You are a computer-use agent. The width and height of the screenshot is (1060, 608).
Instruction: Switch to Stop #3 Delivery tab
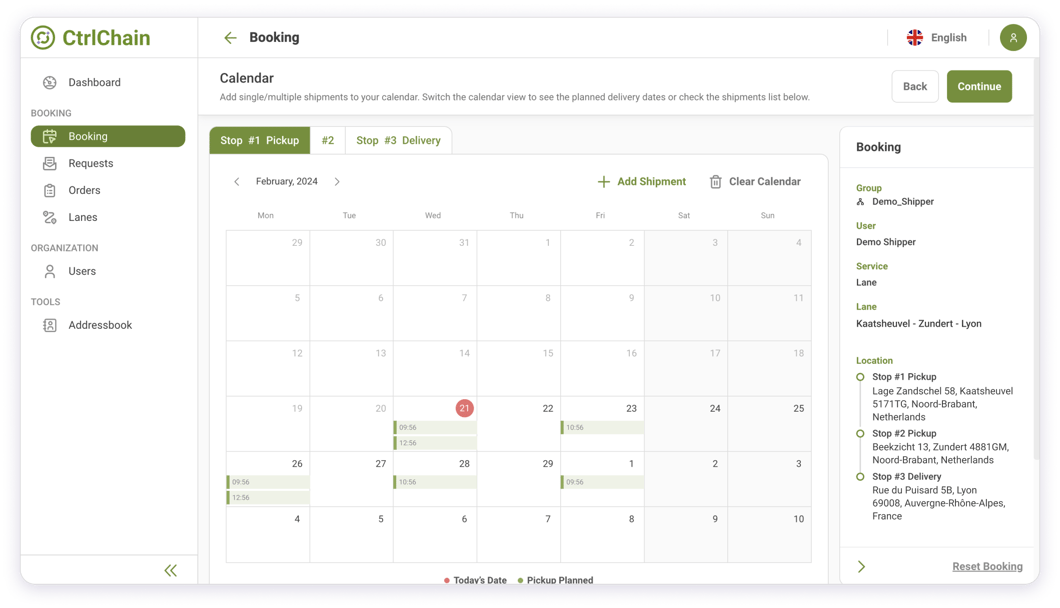[398, 141]
